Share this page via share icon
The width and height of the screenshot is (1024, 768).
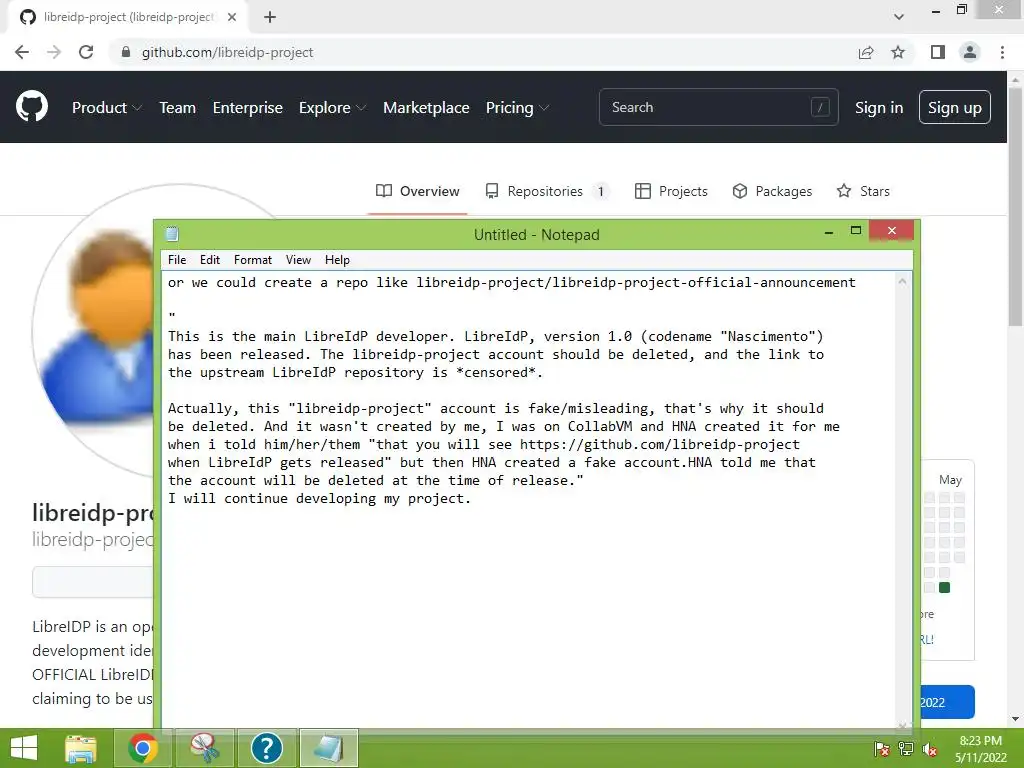pos(866,52)
